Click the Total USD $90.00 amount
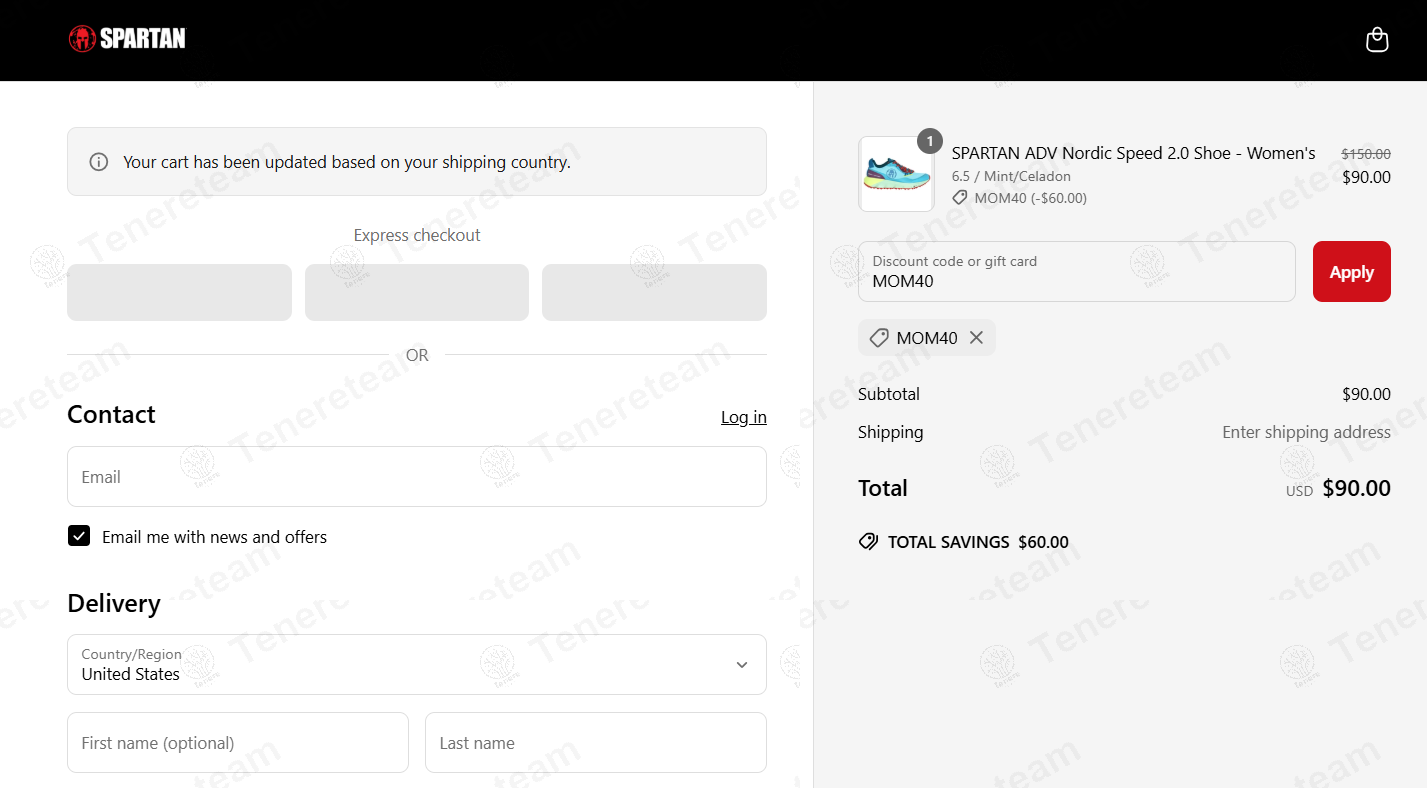The image size is (1427, 788). pos(1338,488)
